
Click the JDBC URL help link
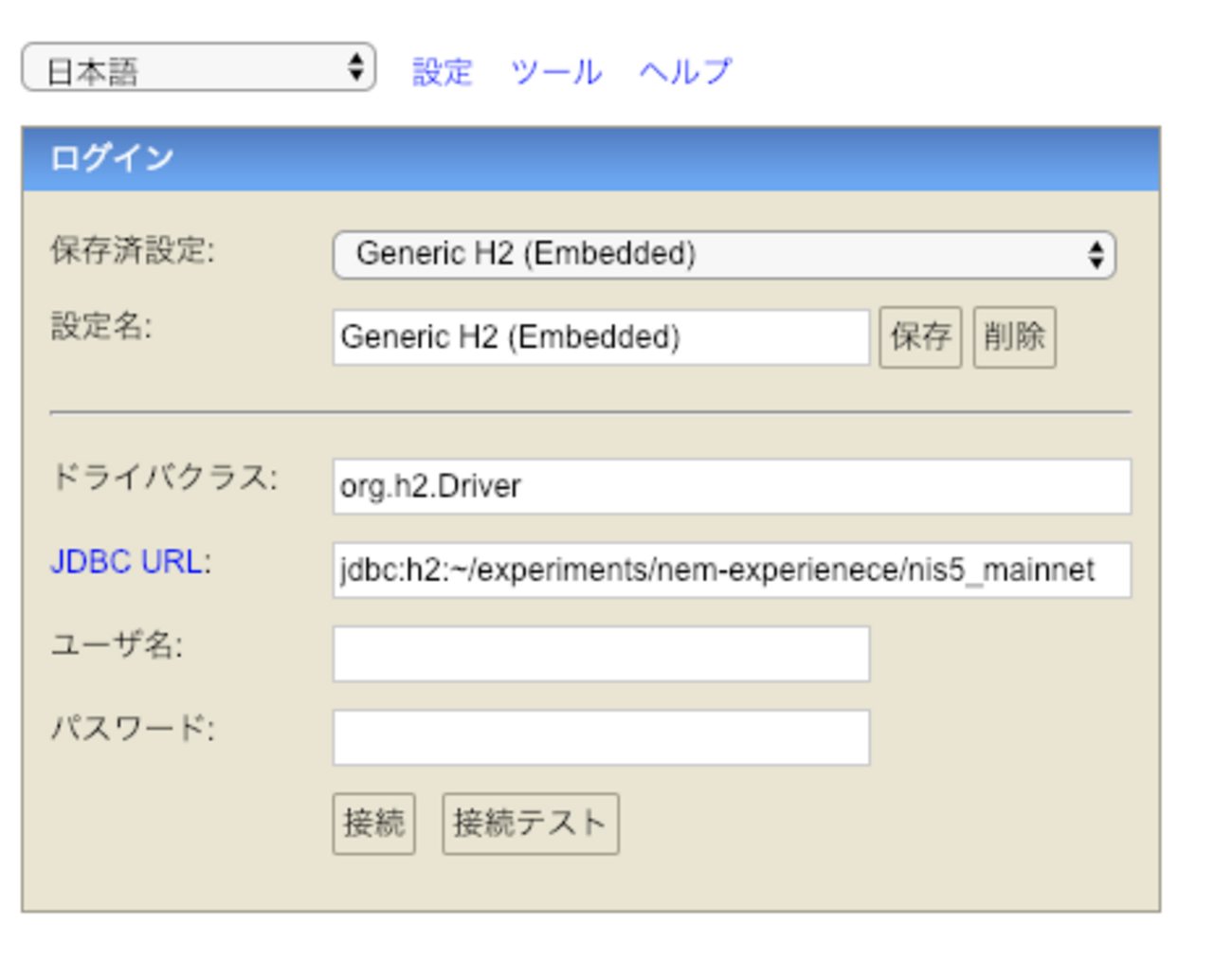(126, 563)
